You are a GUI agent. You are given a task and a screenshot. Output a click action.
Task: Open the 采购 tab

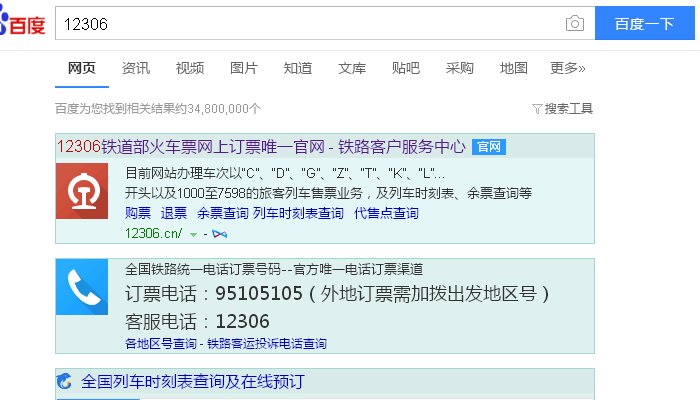tap(459, 68)
